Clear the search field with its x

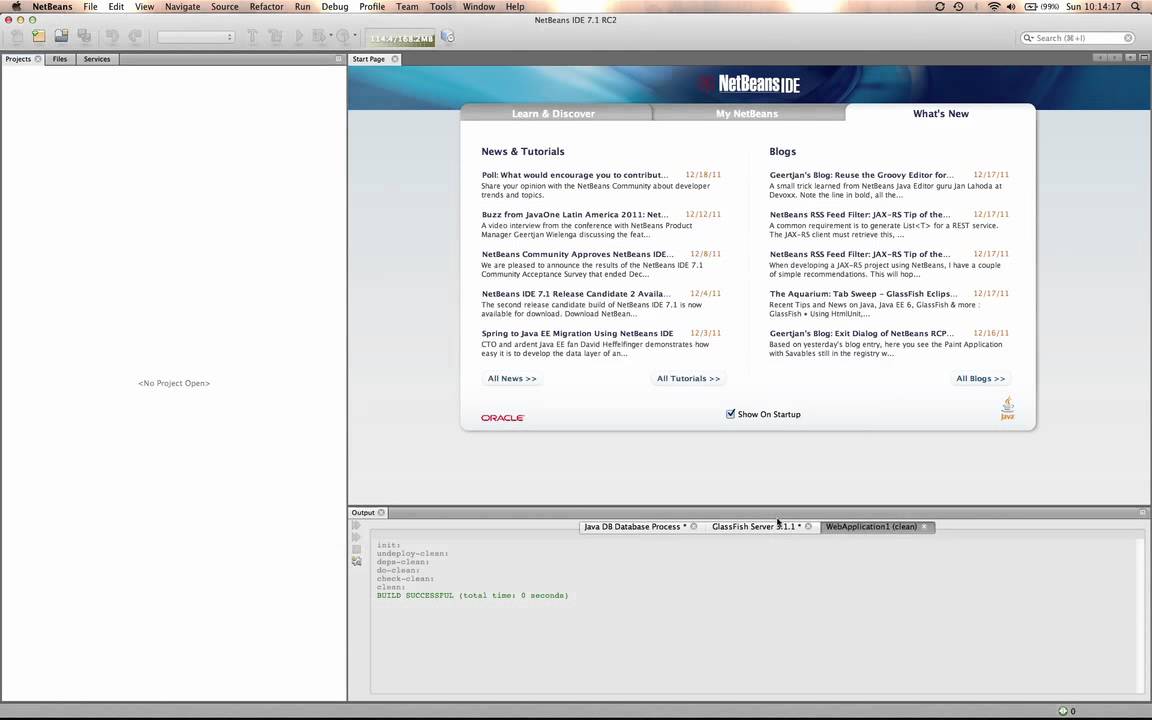coord(1128,37)
